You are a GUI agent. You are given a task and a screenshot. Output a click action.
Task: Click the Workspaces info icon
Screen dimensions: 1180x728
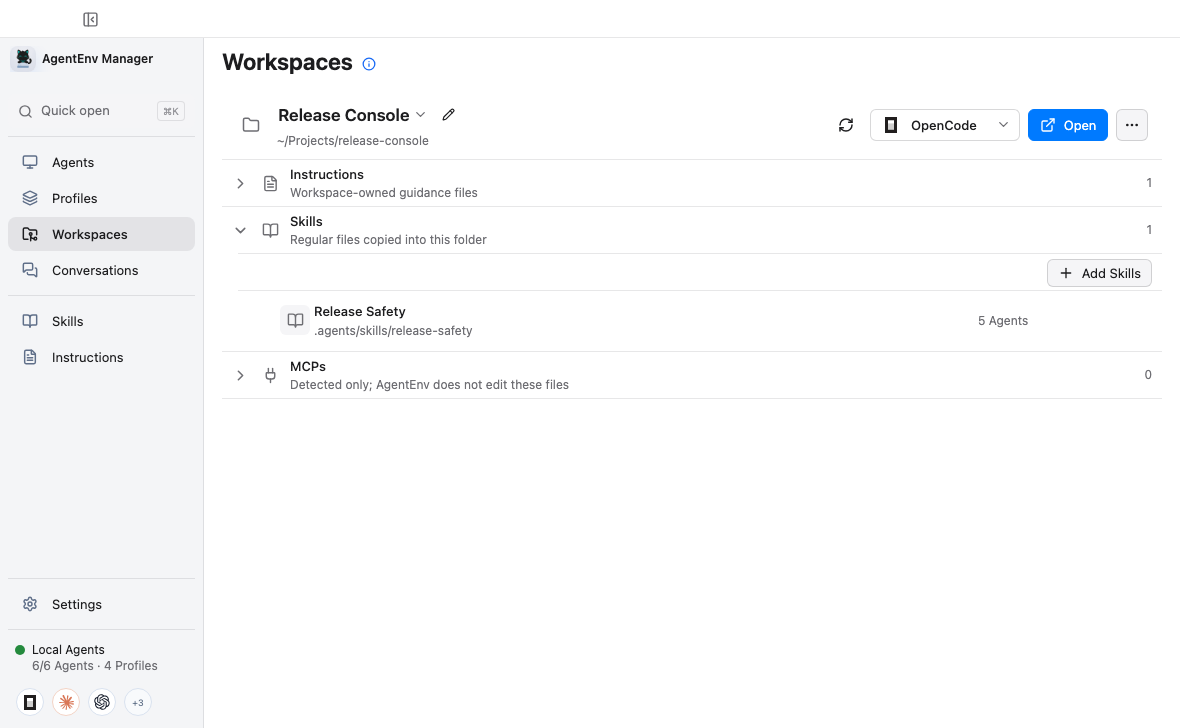pos(369,64)
